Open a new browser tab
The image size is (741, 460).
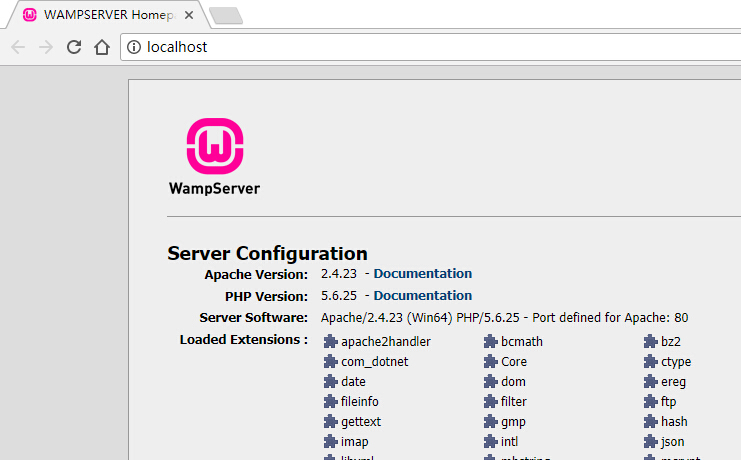pyautogui.click(x=226, y=15)
